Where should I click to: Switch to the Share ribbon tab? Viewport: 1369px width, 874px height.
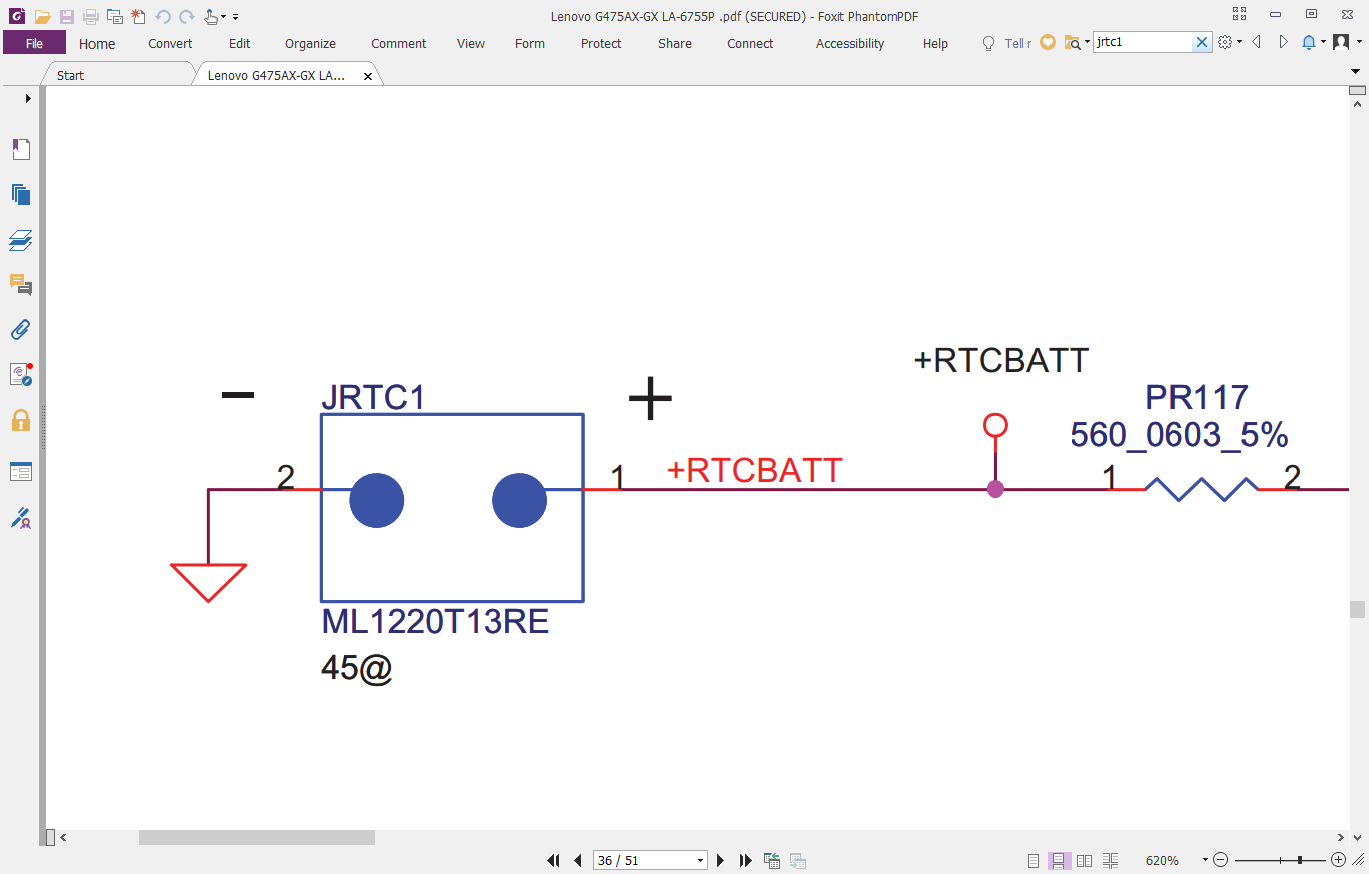click(x=675, y=44)
